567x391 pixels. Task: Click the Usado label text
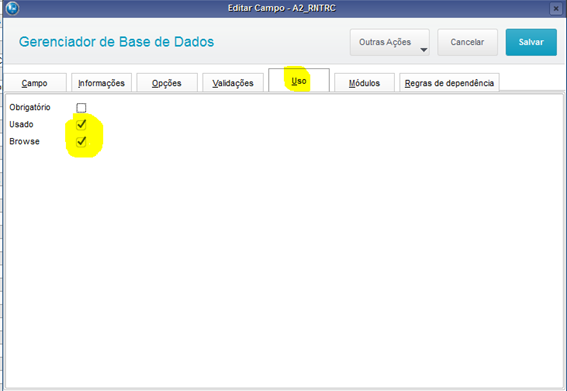click(x=21, y=124)
